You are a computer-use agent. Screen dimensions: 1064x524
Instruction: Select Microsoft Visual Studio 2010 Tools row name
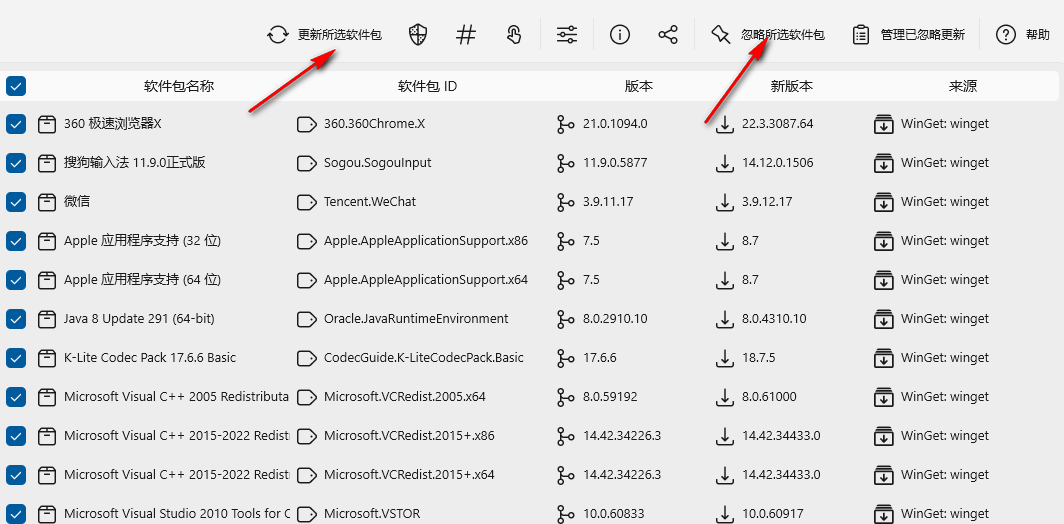point(176,514)
